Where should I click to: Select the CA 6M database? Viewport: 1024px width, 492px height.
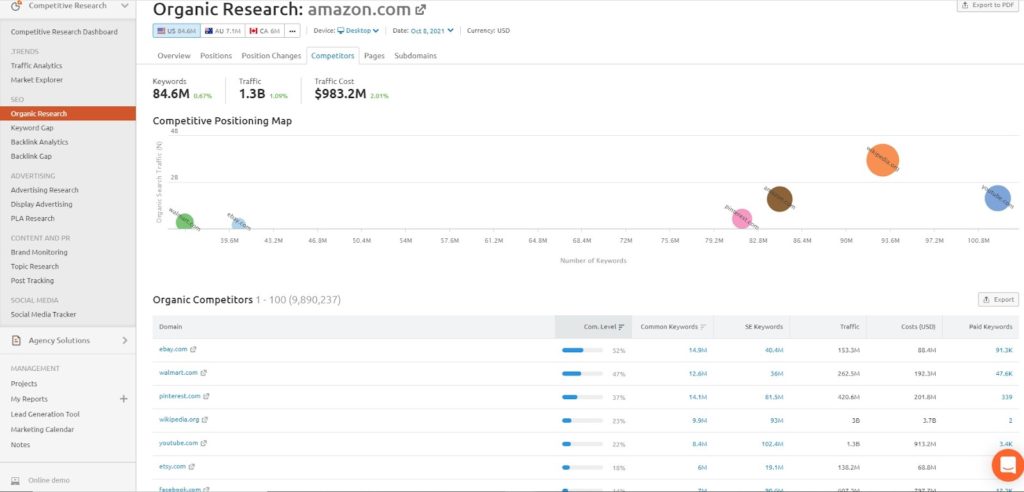[265, 31]
